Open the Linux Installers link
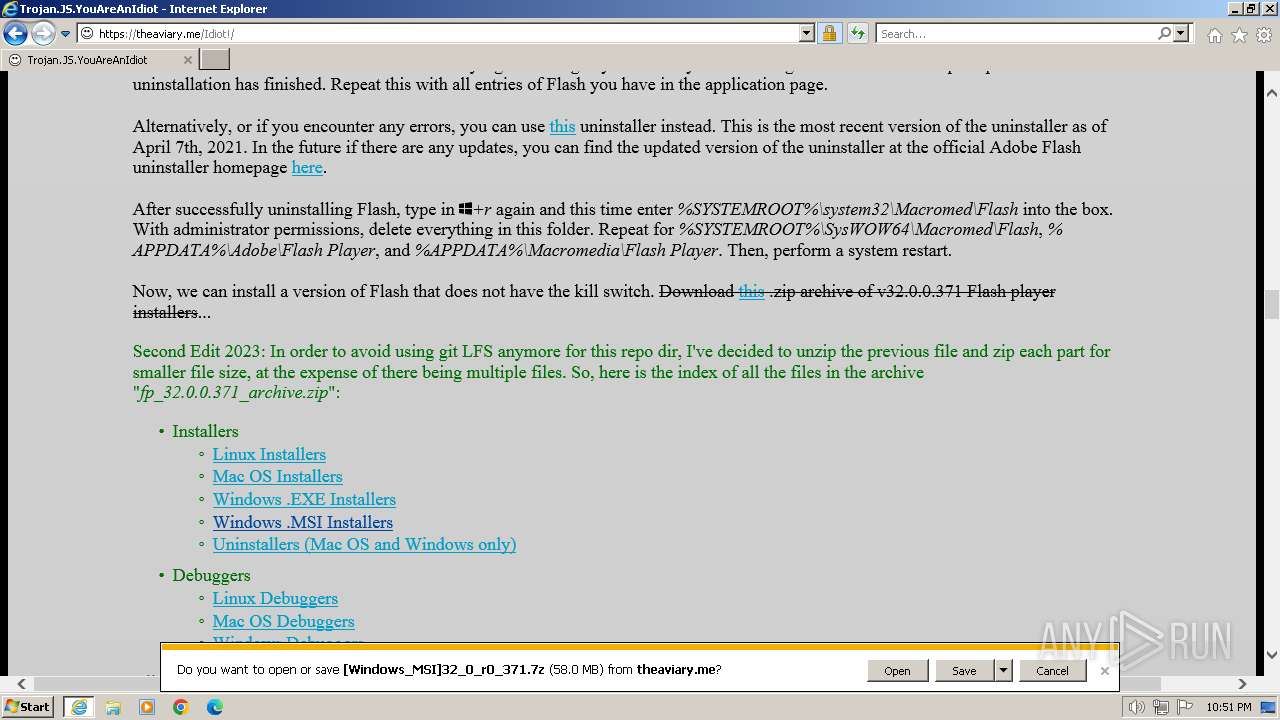This screenshot has height=720, width=1280. [x=269, y=454]
